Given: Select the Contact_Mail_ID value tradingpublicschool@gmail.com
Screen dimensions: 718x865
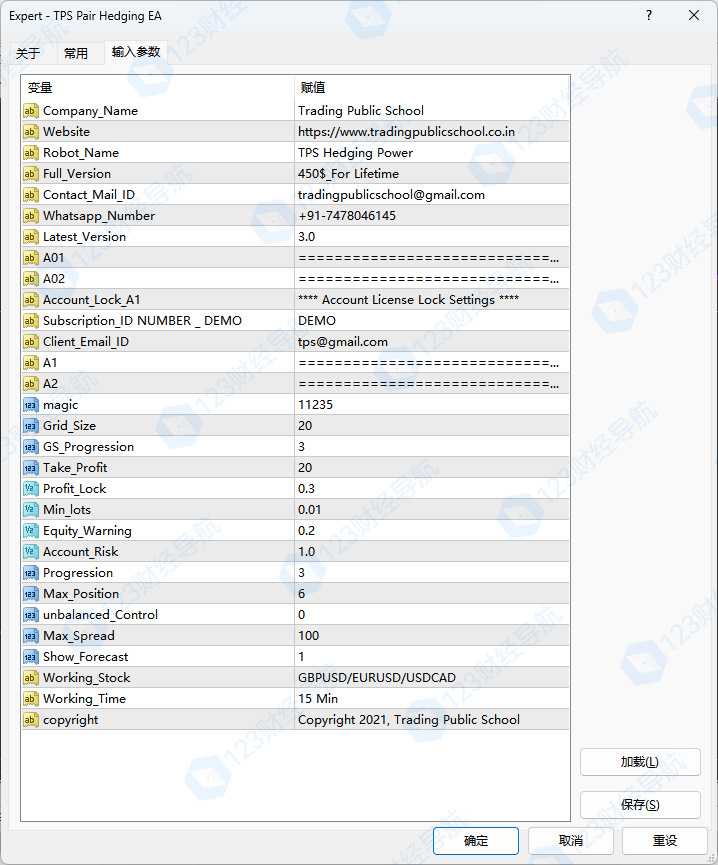Looking at the screenshot, I should pos(392,195).
